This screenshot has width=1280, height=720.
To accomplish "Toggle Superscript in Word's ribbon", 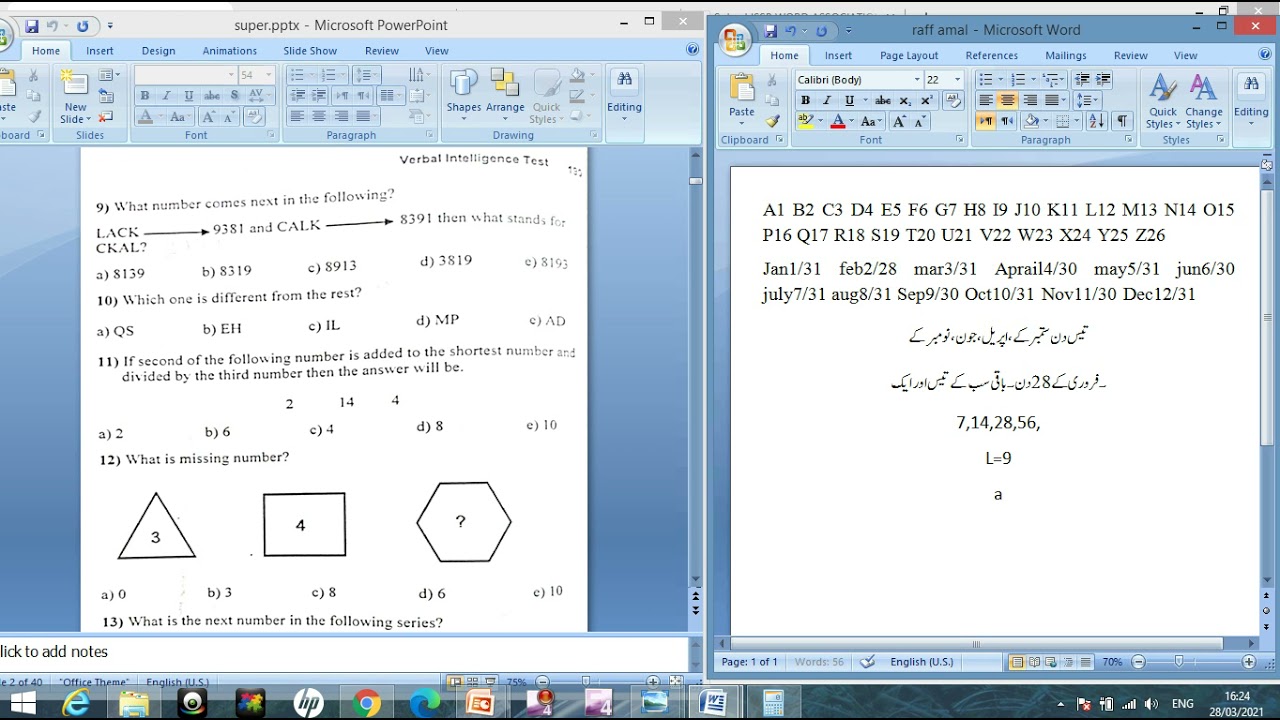I will click(926, 100).
